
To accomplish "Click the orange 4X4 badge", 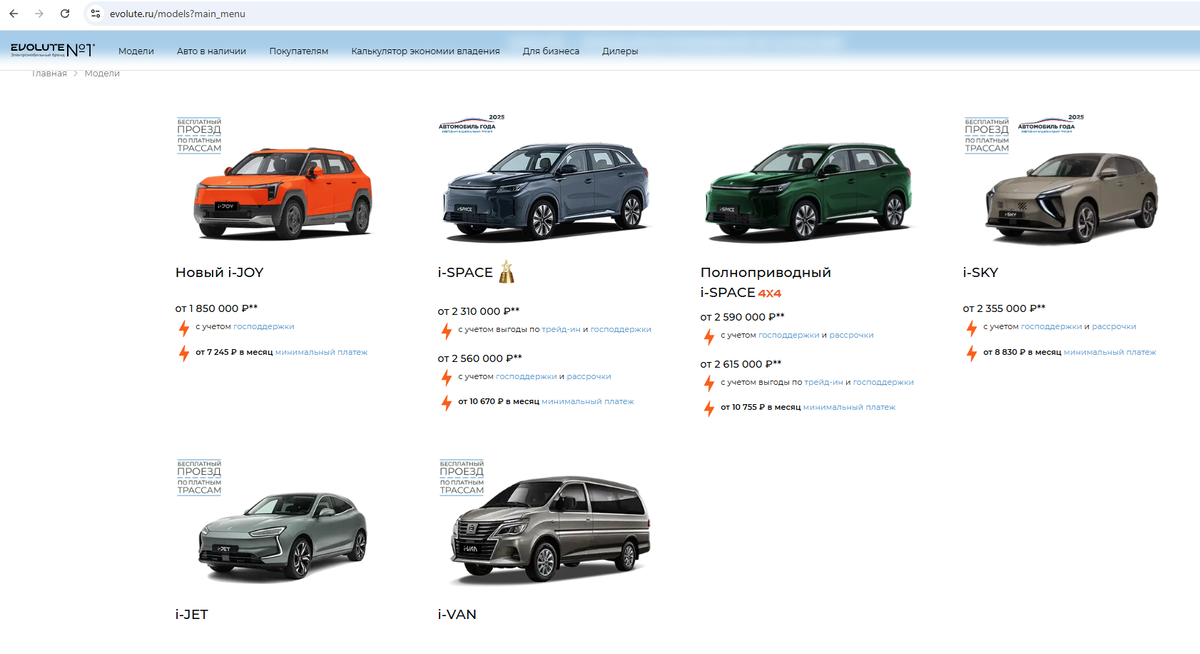I will point(770,294).
